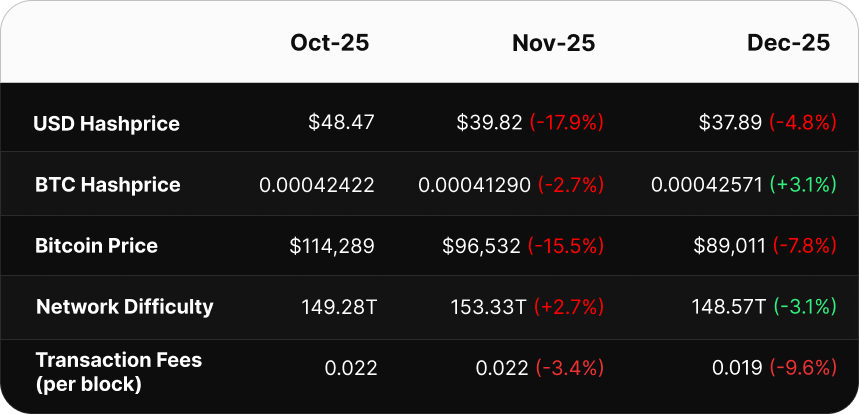Click the red (-9.6%) transaction fees change
The height and width of the screenshot is (414, 859).
click(x=803, y=368)
